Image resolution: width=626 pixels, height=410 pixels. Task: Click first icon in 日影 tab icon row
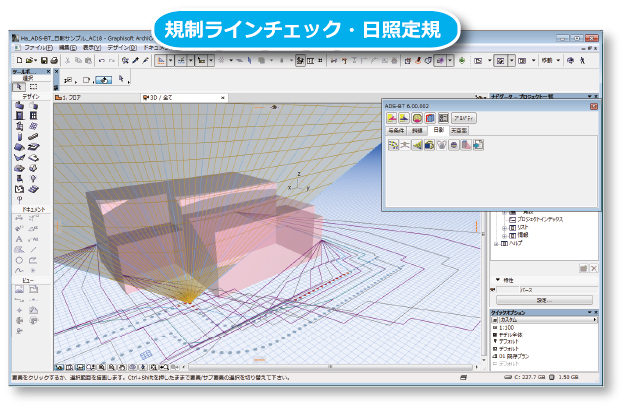coord(393,144)
